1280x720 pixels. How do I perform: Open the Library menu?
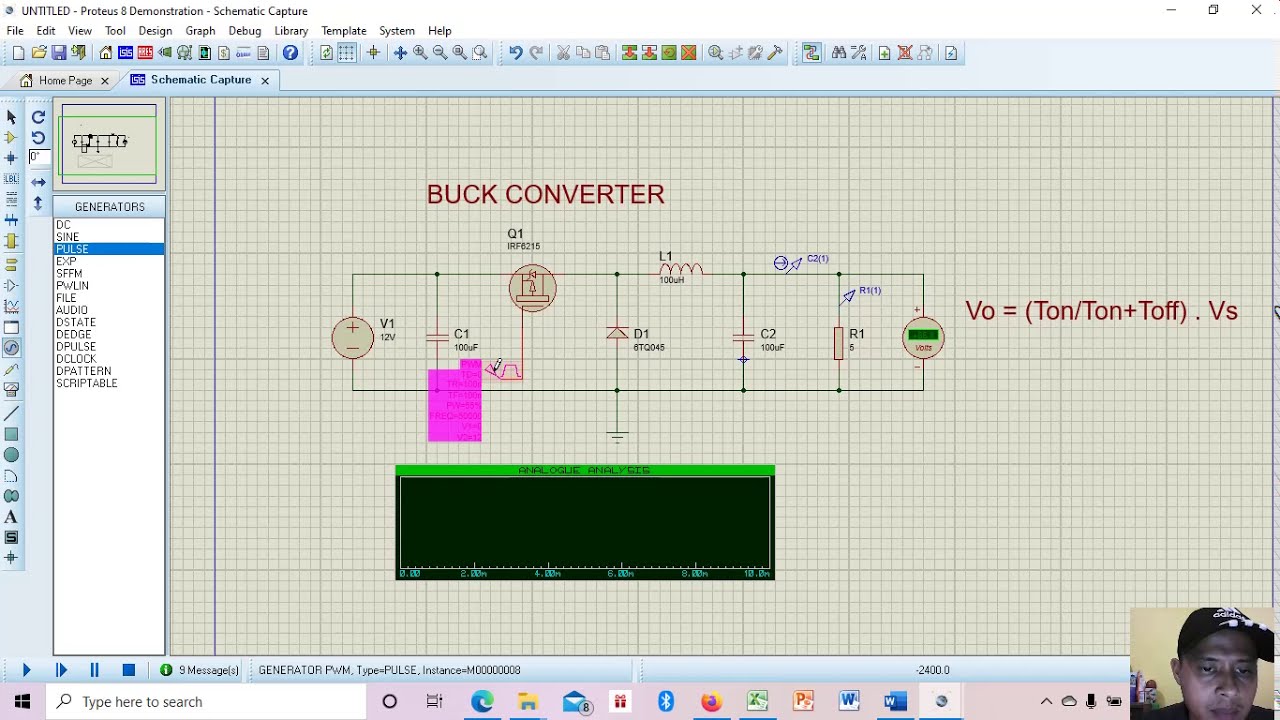click(291, 31)
